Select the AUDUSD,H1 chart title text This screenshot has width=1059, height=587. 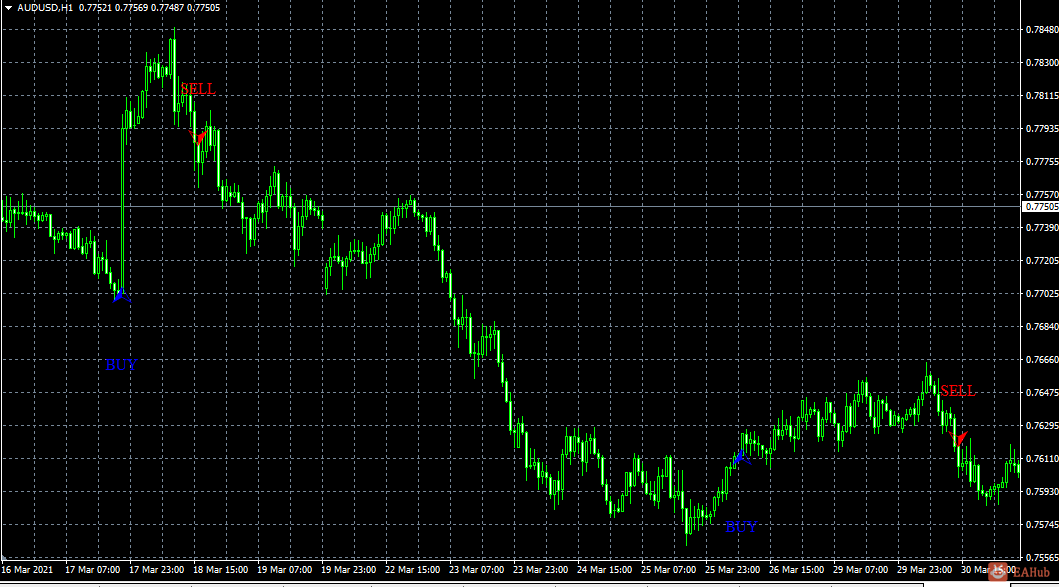[45, 8]
